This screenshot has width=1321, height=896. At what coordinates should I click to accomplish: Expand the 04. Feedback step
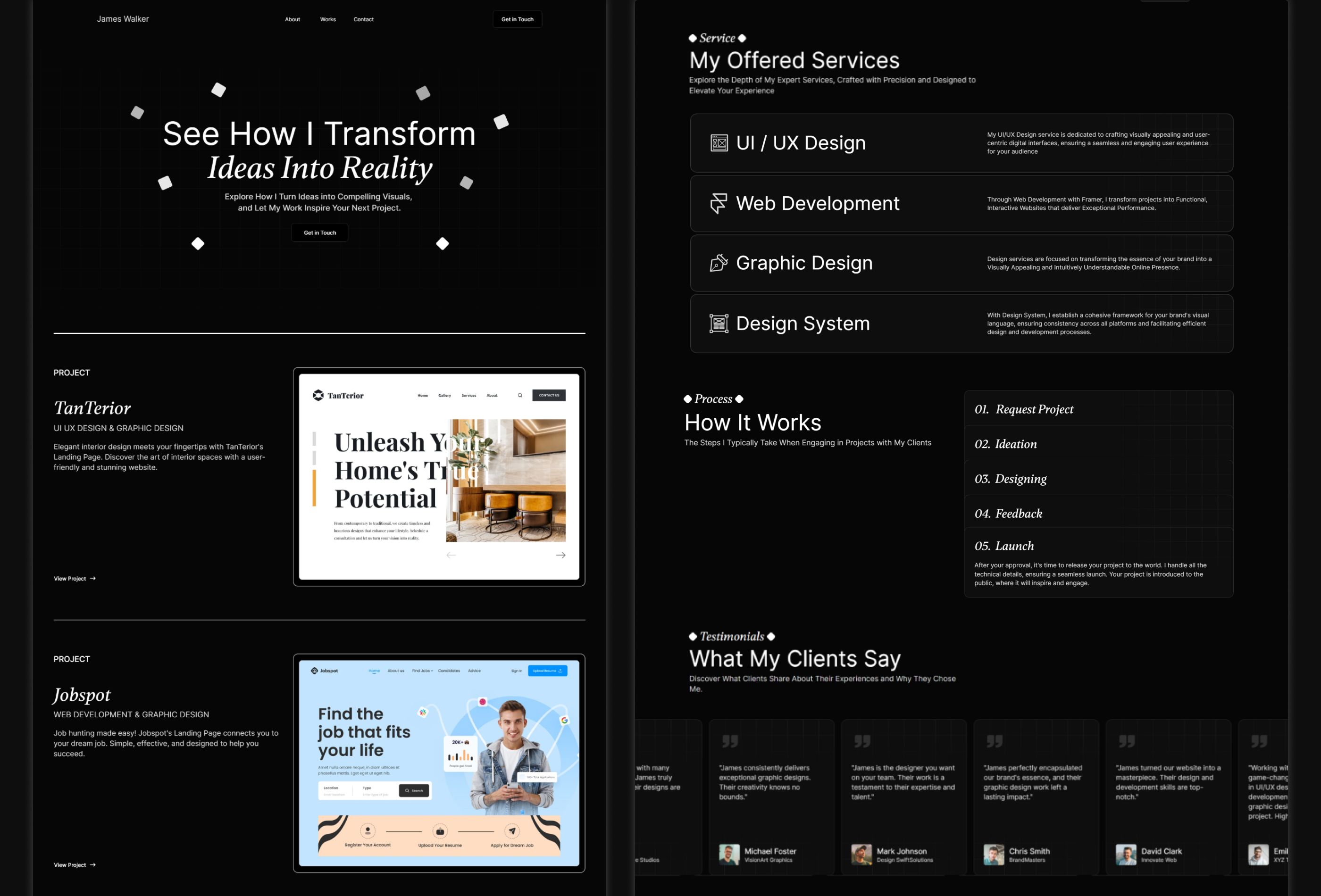tap(1098, 513)
